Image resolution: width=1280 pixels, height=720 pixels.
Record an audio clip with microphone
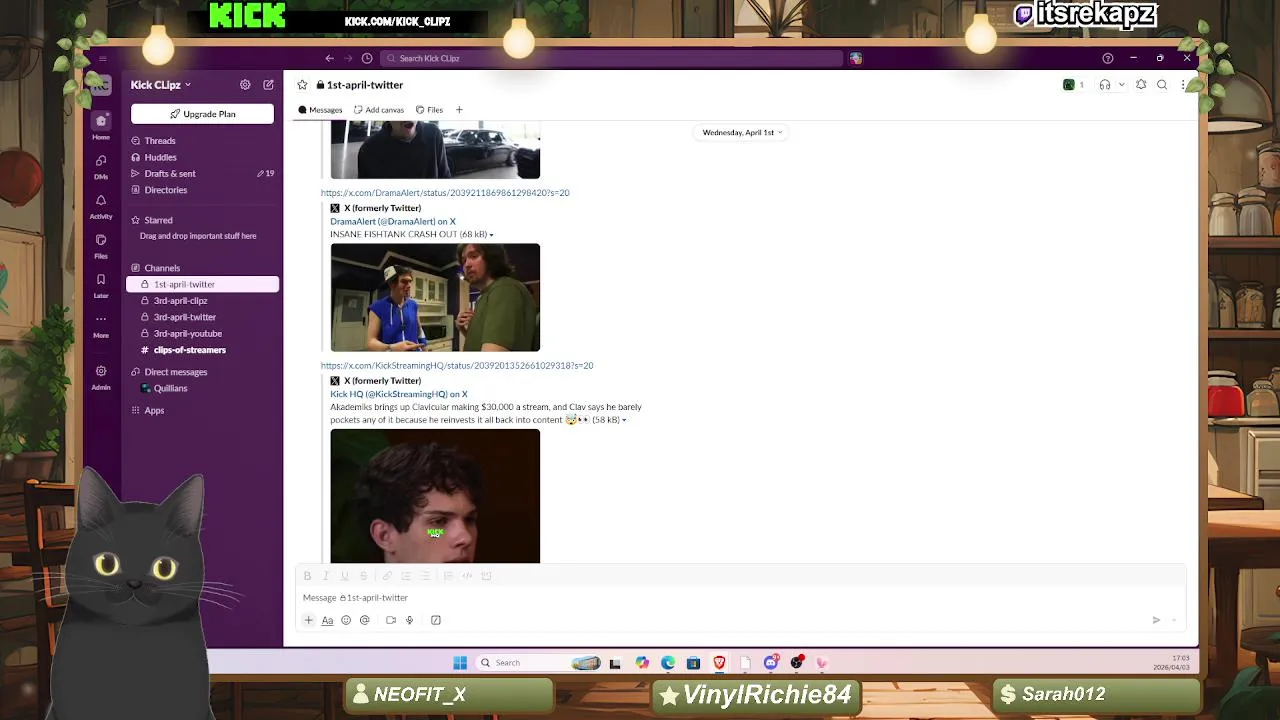(x=409, y=620)
